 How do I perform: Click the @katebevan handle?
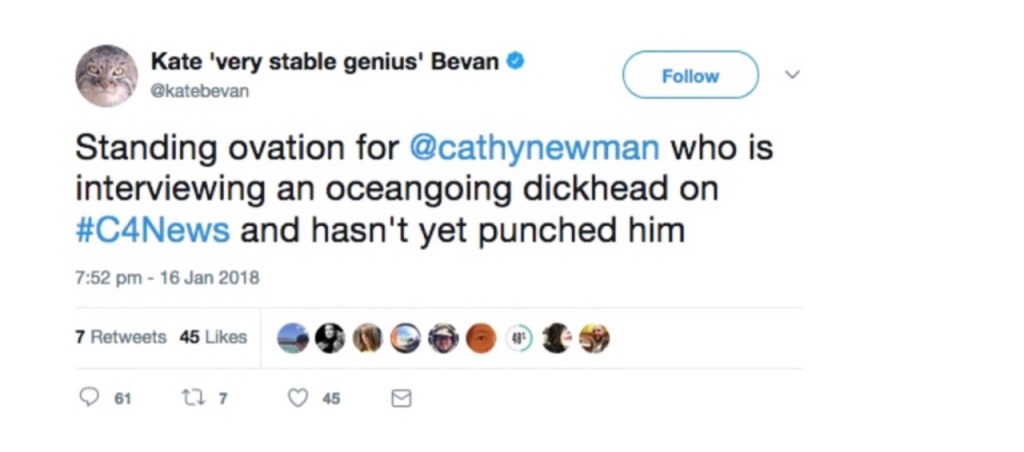click(200, 91)
